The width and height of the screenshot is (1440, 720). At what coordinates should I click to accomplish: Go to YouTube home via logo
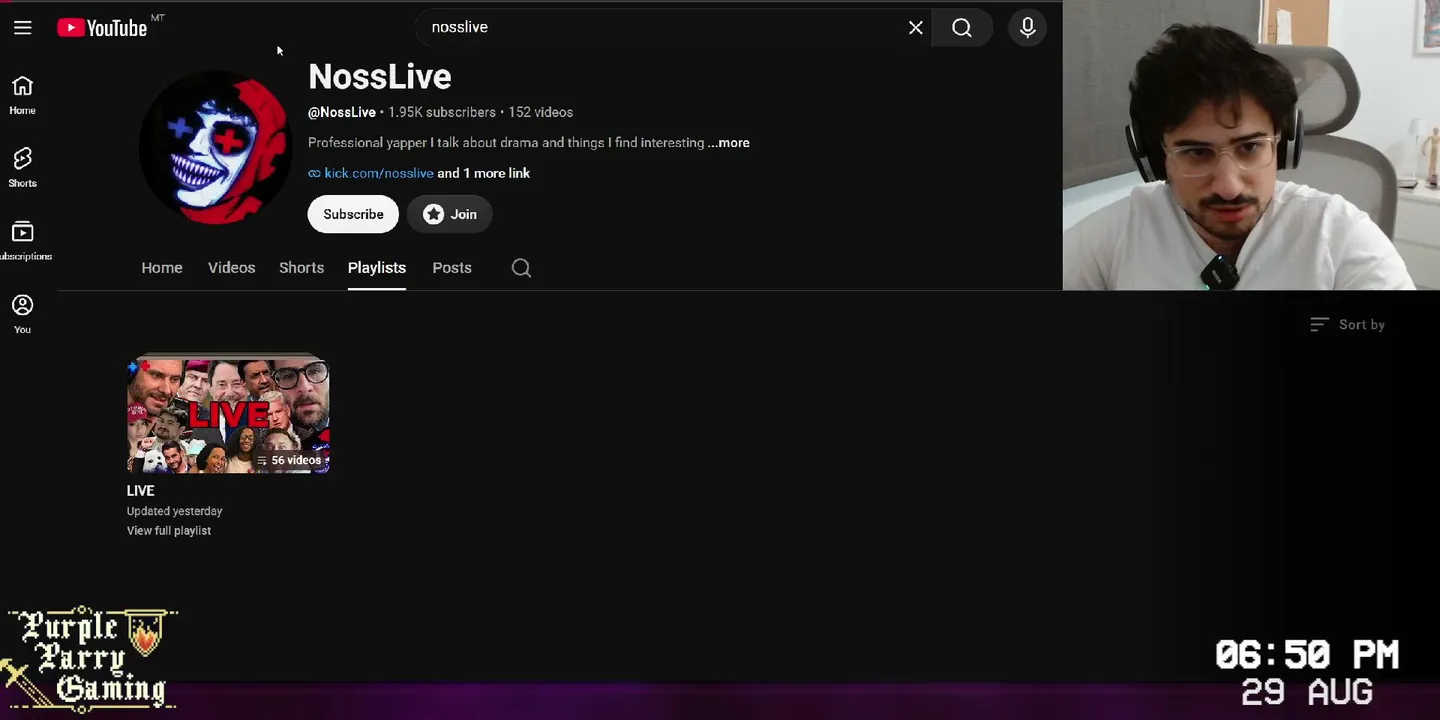(x=102, y=28)
